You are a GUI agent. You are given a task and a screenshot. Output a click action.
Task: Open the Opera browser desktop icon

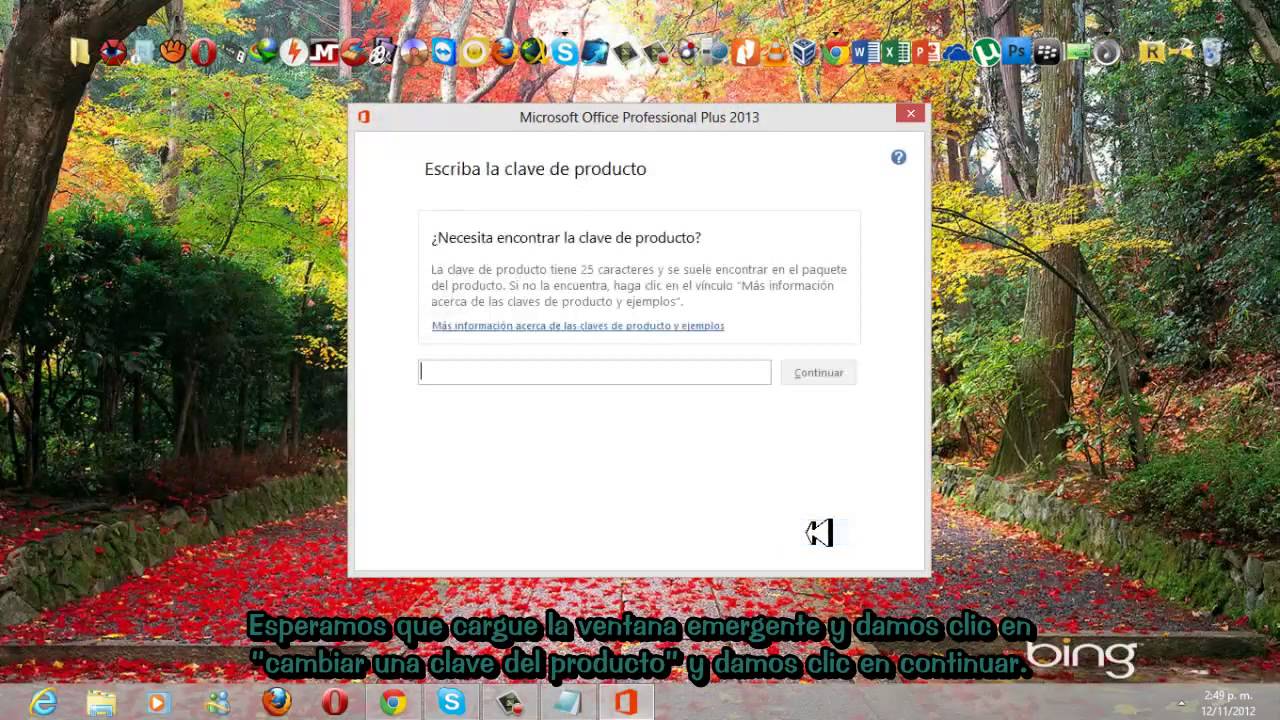(203, 52)
